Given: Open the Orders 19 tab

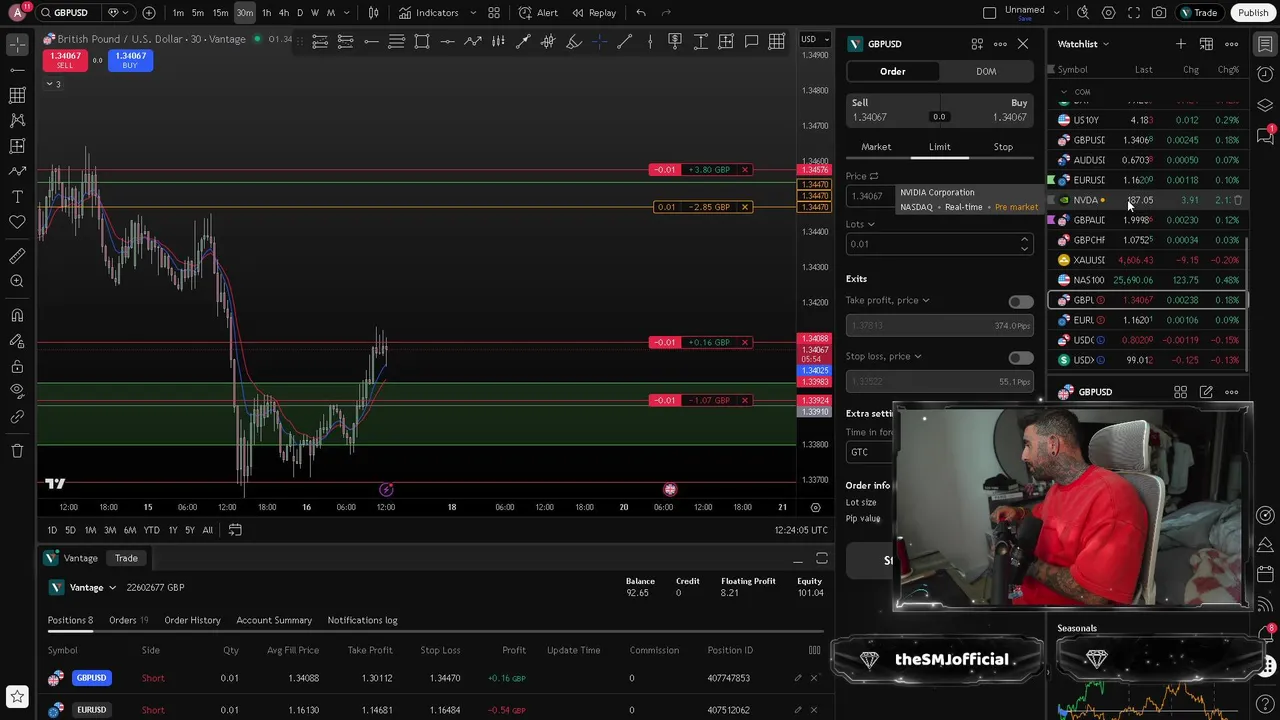Looking at the screenshot, I should 128,620.
